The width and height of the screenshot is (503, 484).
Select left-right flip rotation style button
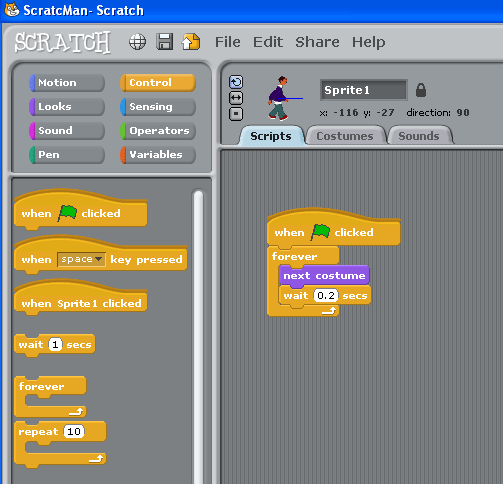coord(236,98)
